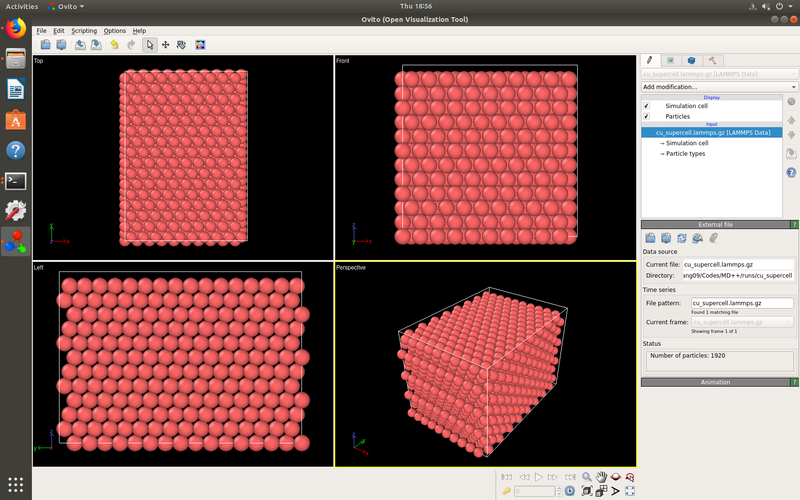Open the Scripting menu
800x500 pixels.
(84, 31)
